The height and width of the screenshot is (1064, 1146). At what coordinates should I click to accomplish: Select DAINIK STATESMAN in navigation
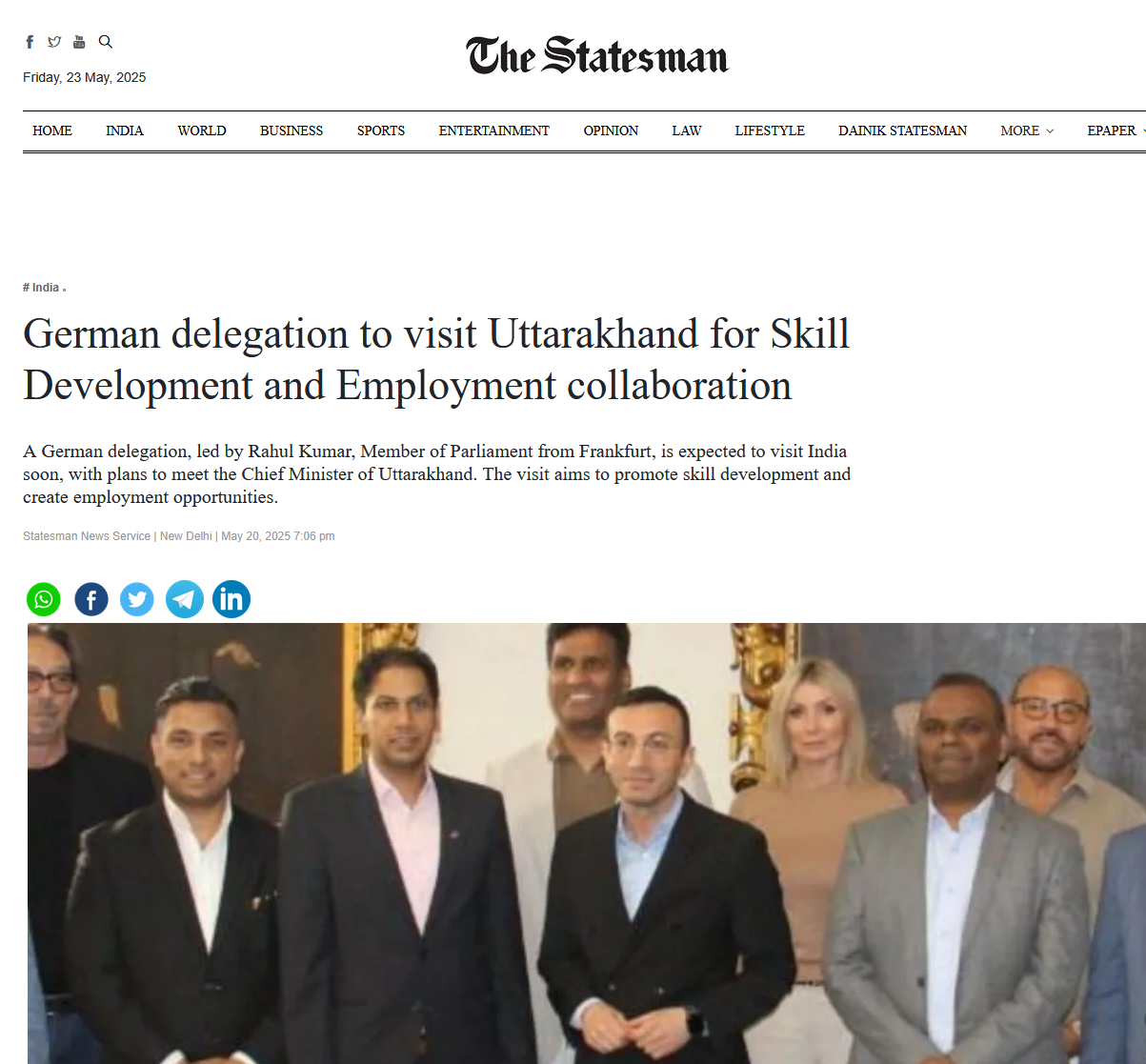pyautogui.click(x=902, y=130)
